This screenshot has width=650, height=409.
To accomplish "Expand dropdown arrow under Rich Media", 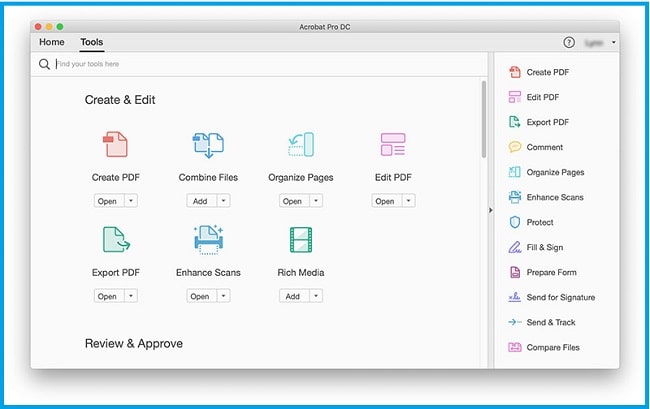I will point(316,296).
